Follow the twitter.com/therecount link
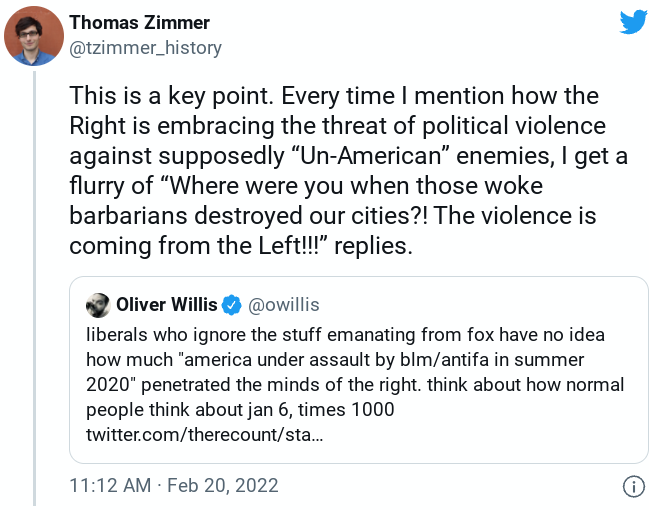Viewport: 649px width, 510px height. tap(204, 436)
